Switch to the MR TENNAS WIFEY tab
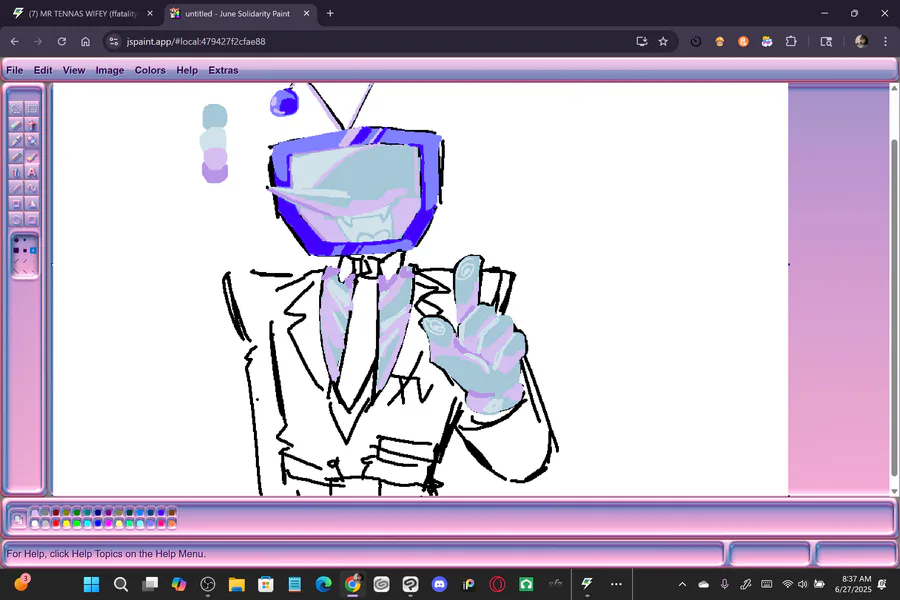The width and height of the screenshot is (900, 600). (x=84, y=13)
